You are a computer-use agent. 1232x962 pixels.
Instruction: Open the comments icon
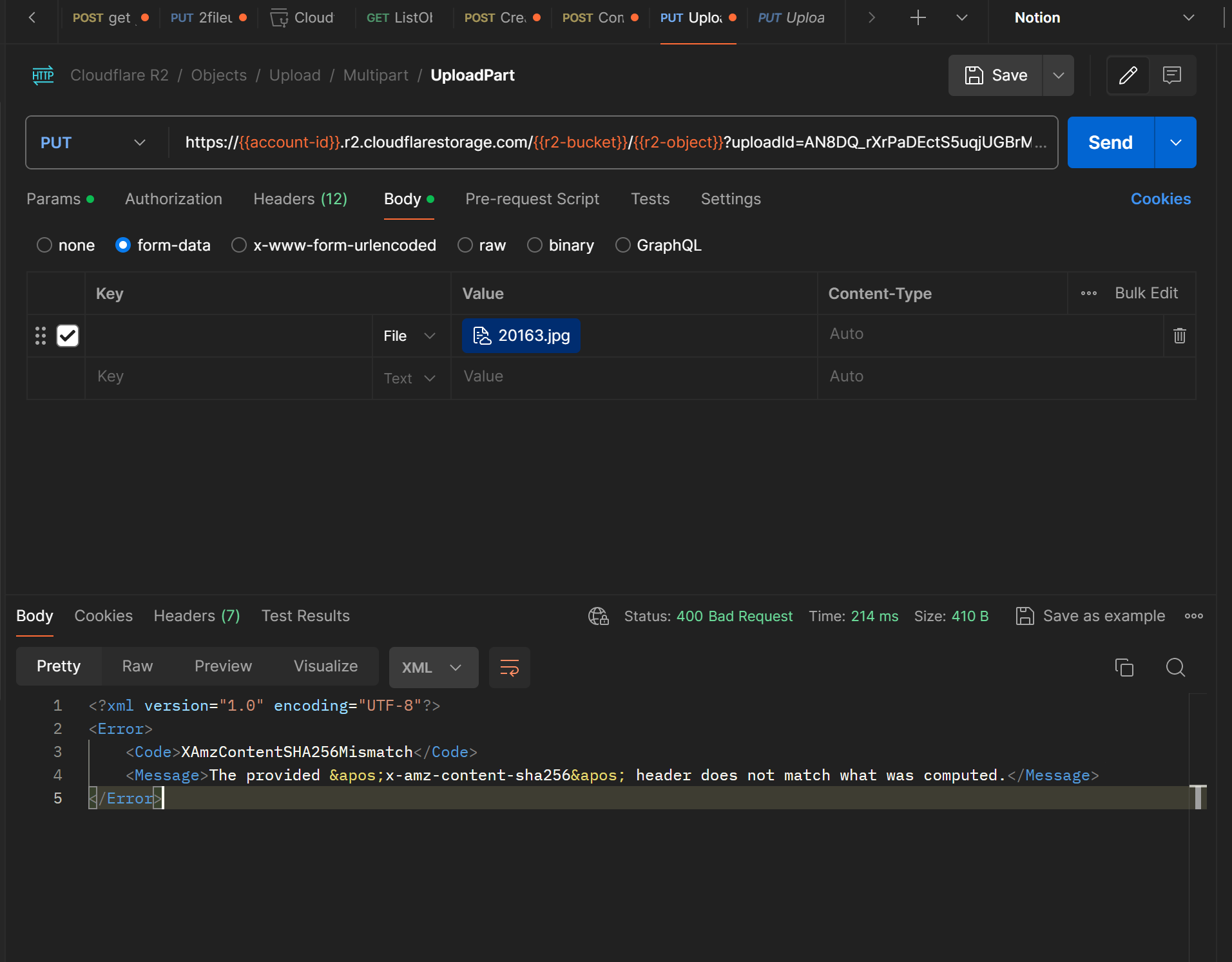1171,75
